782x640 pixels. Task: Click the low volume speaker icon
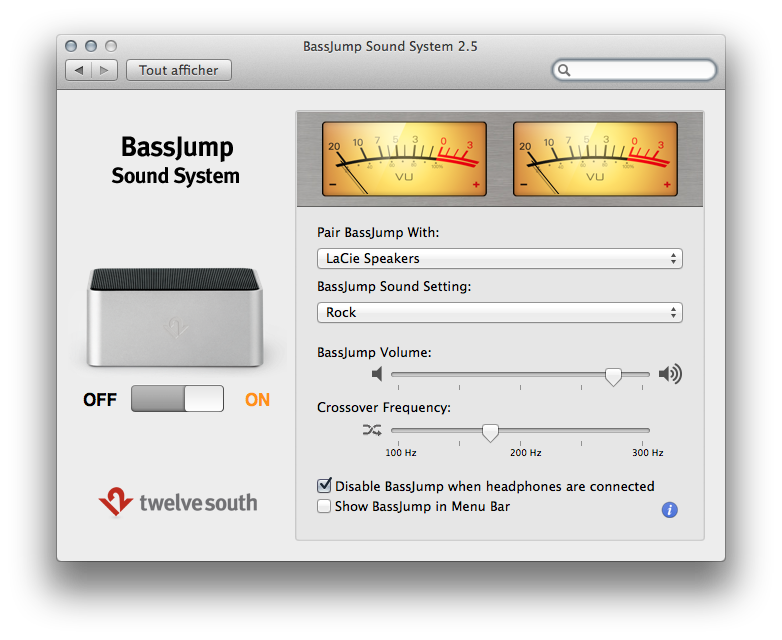377,374
